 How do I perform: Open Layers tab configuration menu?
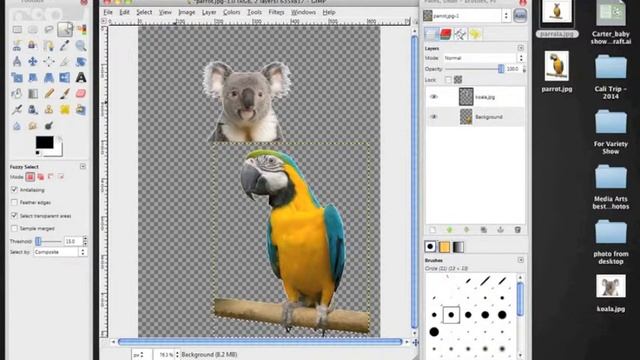[520, 48]
